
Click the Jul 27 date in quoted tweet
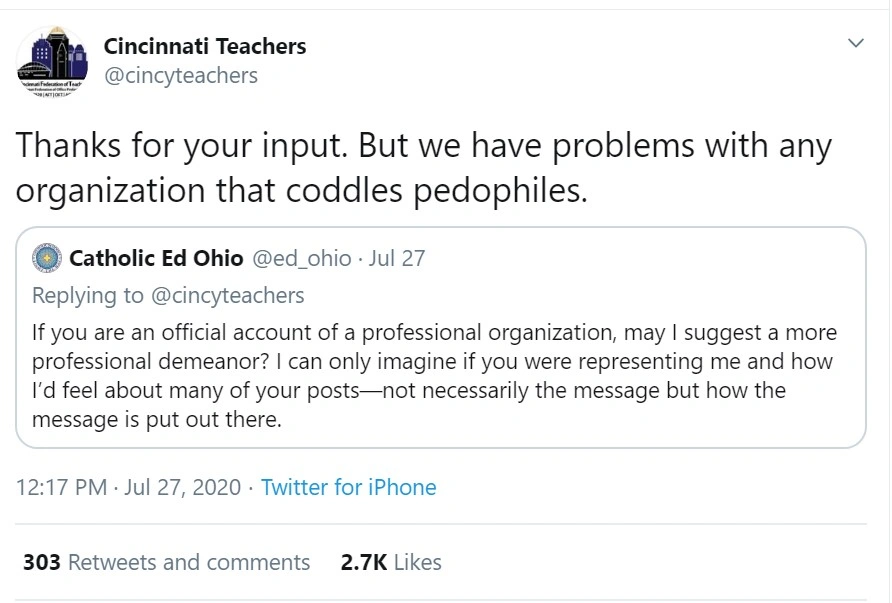(397, 259)
